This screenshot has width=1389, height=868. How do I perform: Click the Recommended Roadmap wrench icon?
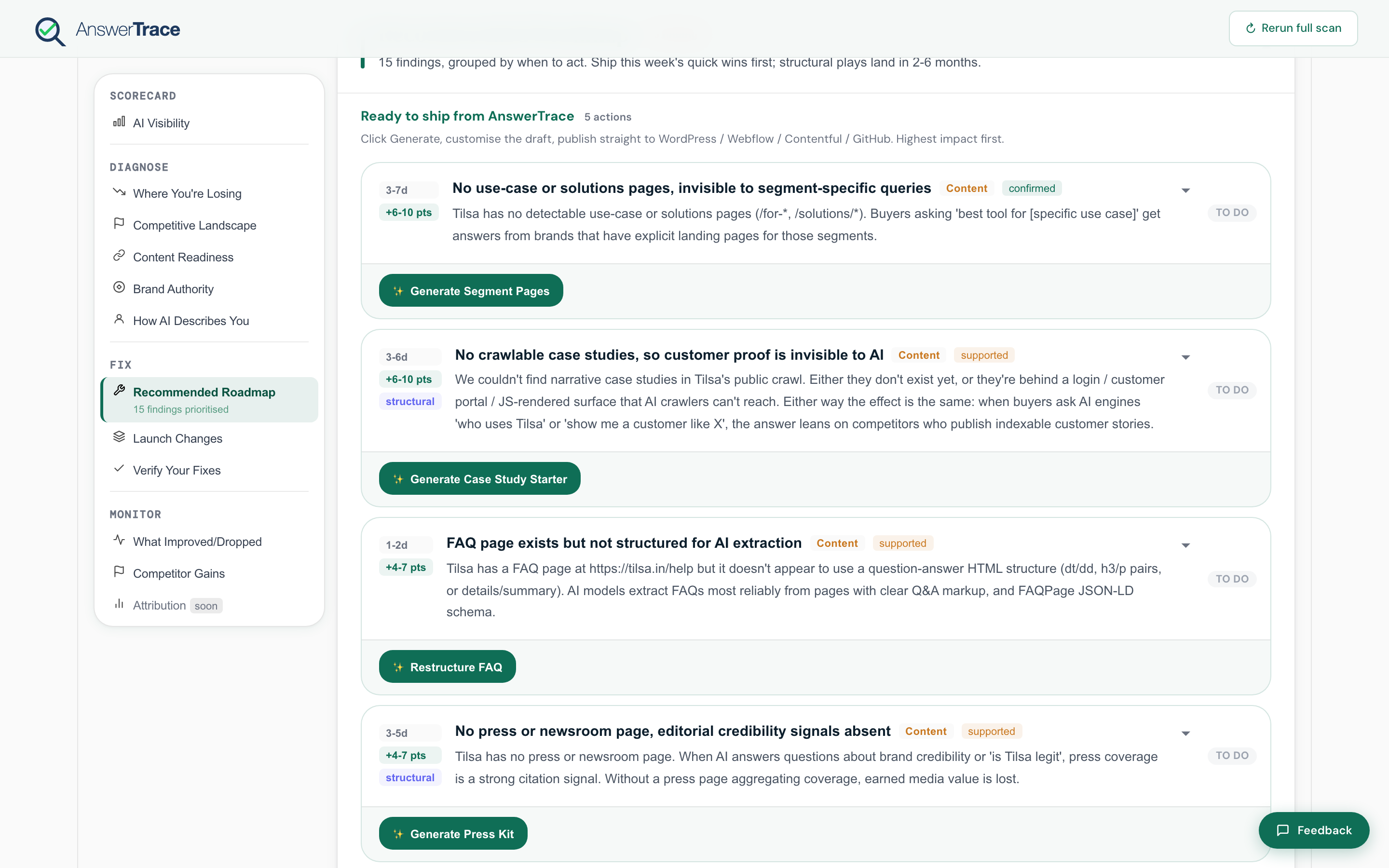119,391
